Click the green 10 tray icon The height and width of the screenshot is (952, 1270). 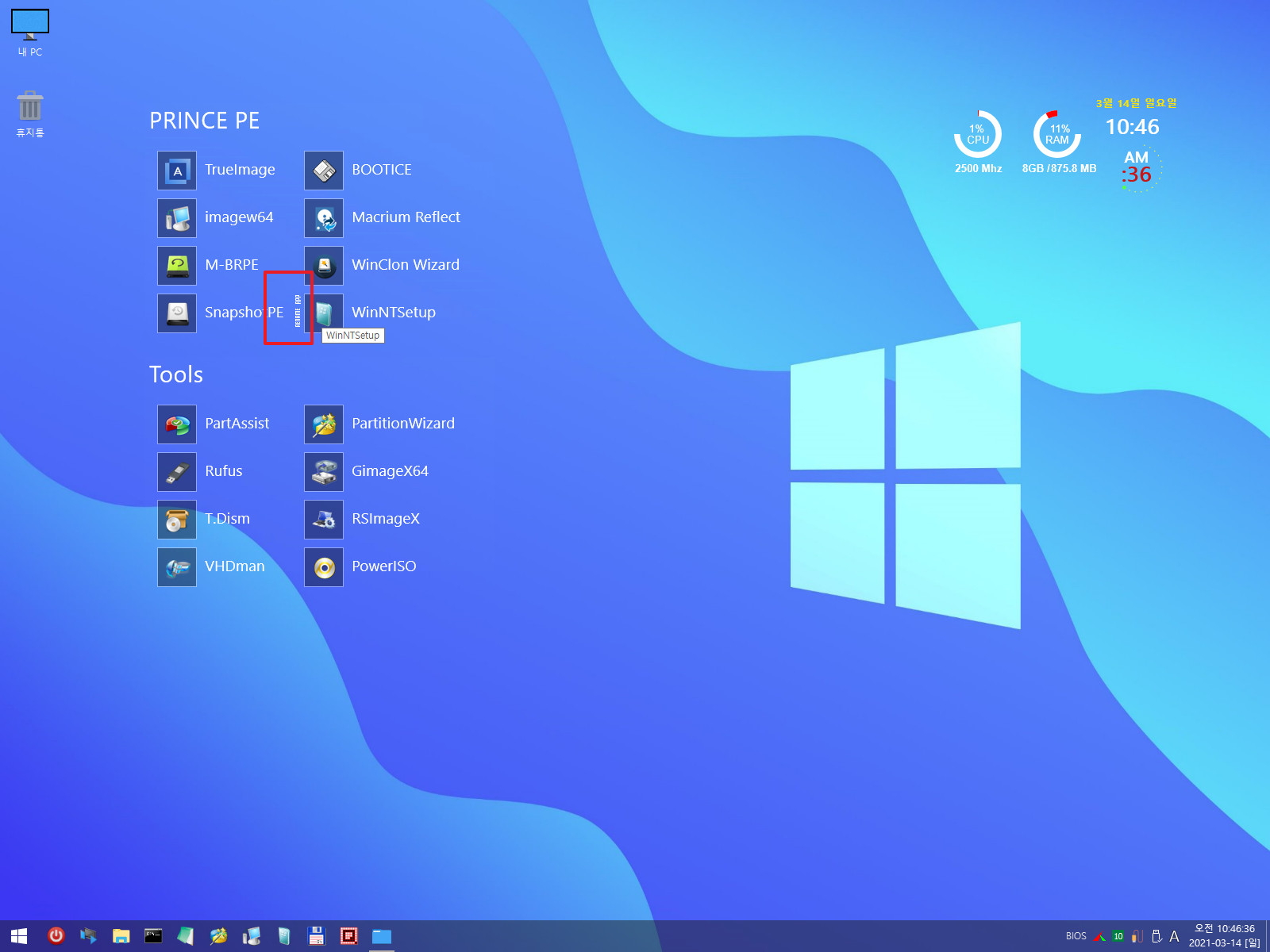pyautogui.click(x=1118, y=936)
